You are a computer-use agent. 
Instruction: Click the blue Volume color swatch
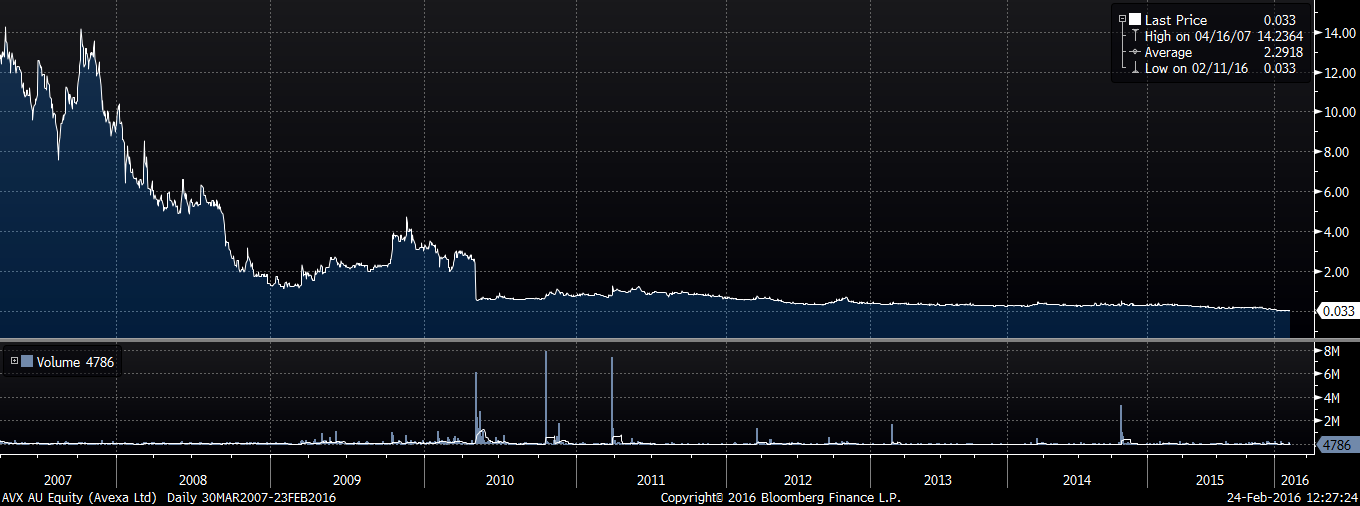[27, 362]
